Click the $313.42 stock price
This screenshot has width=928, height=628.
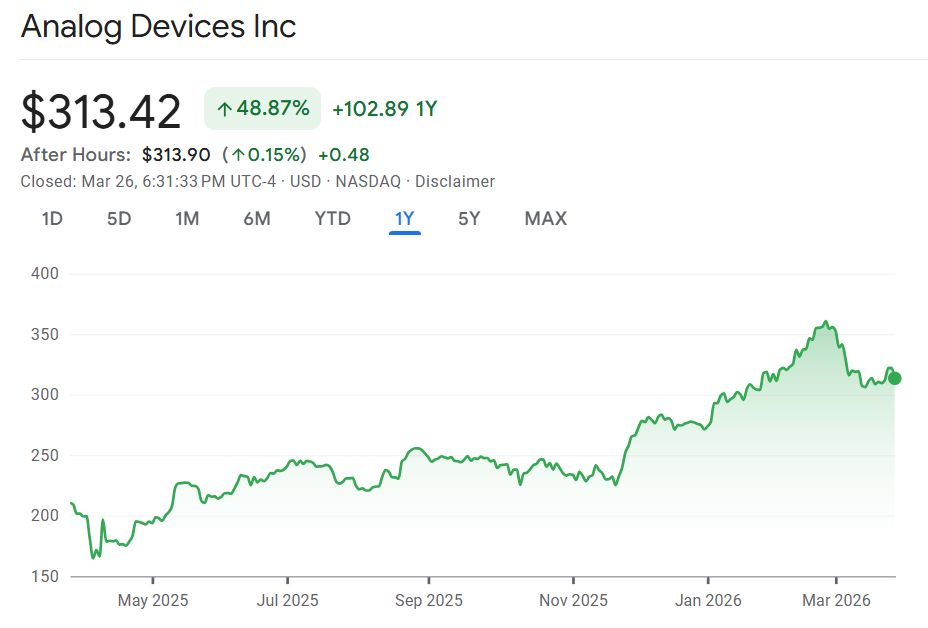[101, 111]
